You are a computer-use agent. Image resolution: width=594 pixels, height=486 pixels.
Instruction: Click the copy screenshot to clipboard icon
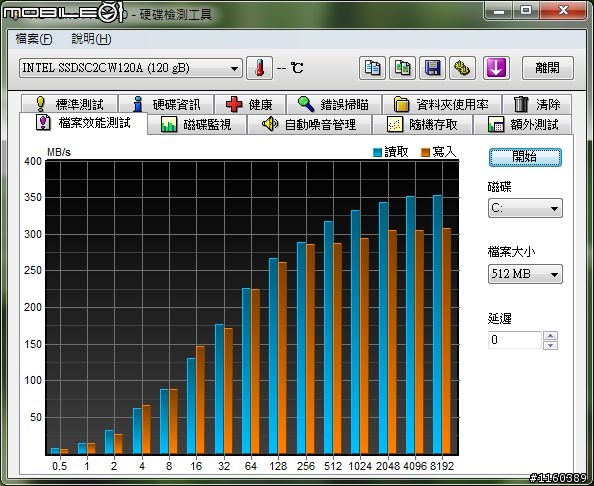[x=402, y=68]
